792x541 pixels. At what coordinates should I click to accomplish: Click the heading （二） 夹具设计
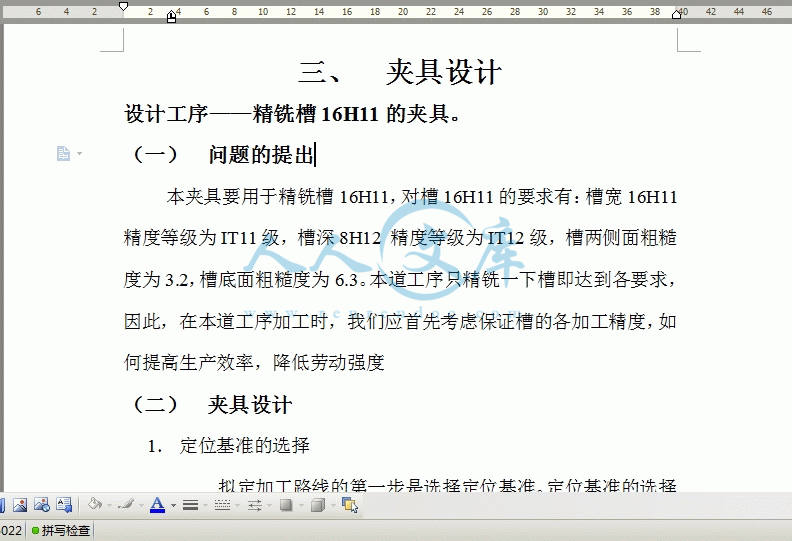point(211,405)
